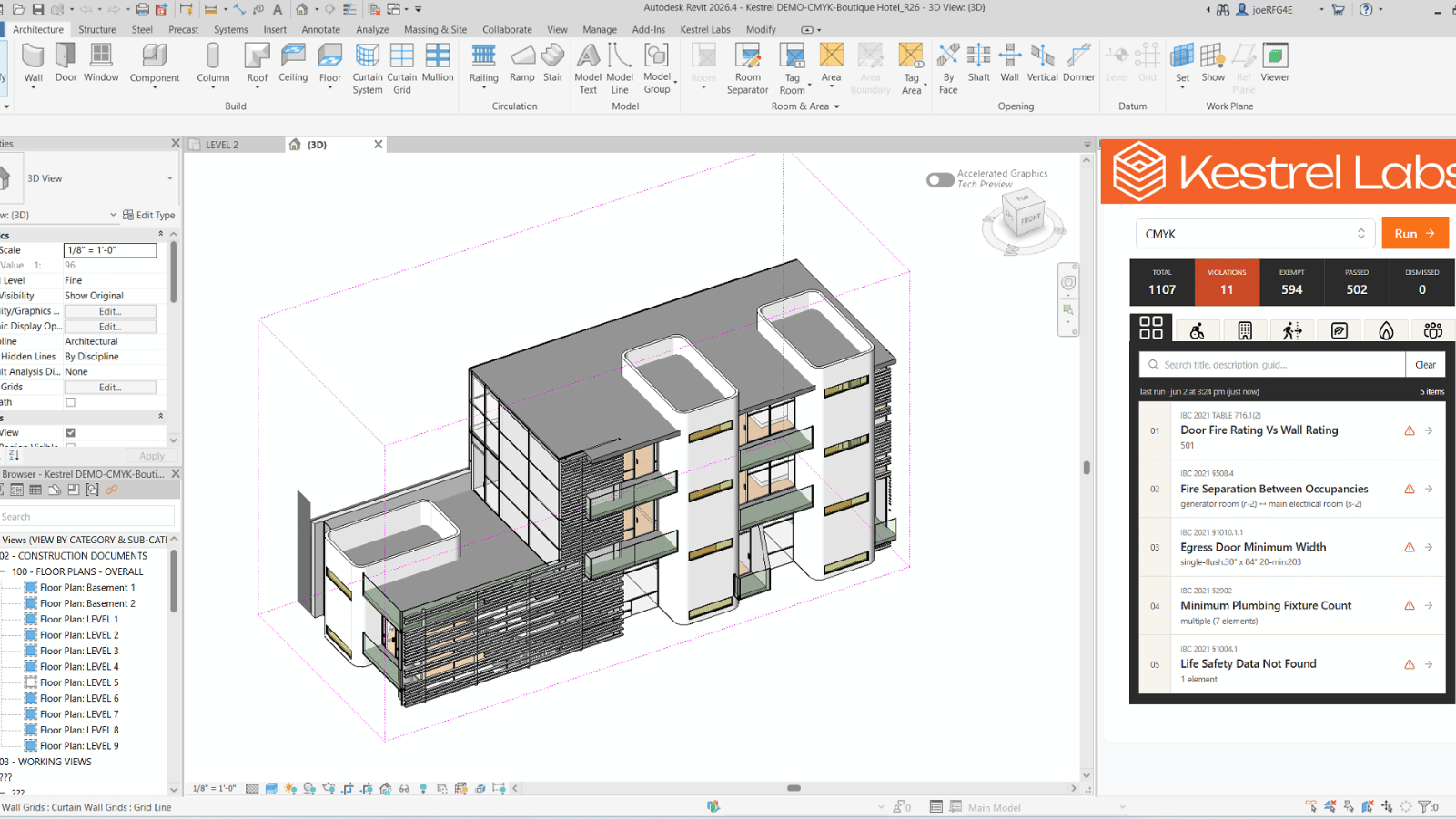The width and height of the screenshot is (1456, 819).
Task: Open the 3D View type selector dropdown
Action: [x=169, y=178]
